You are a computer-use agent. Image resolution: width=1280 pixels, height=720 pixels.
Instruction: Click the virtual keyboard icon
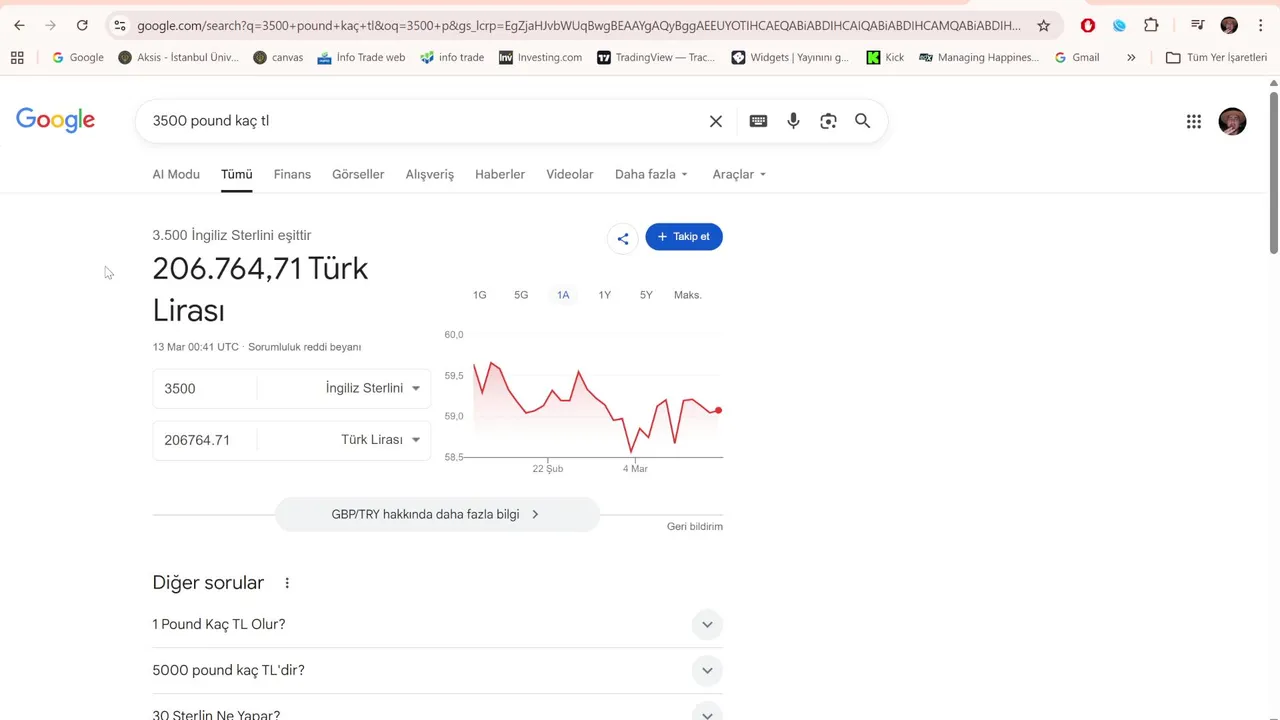(x=758, y=121)
